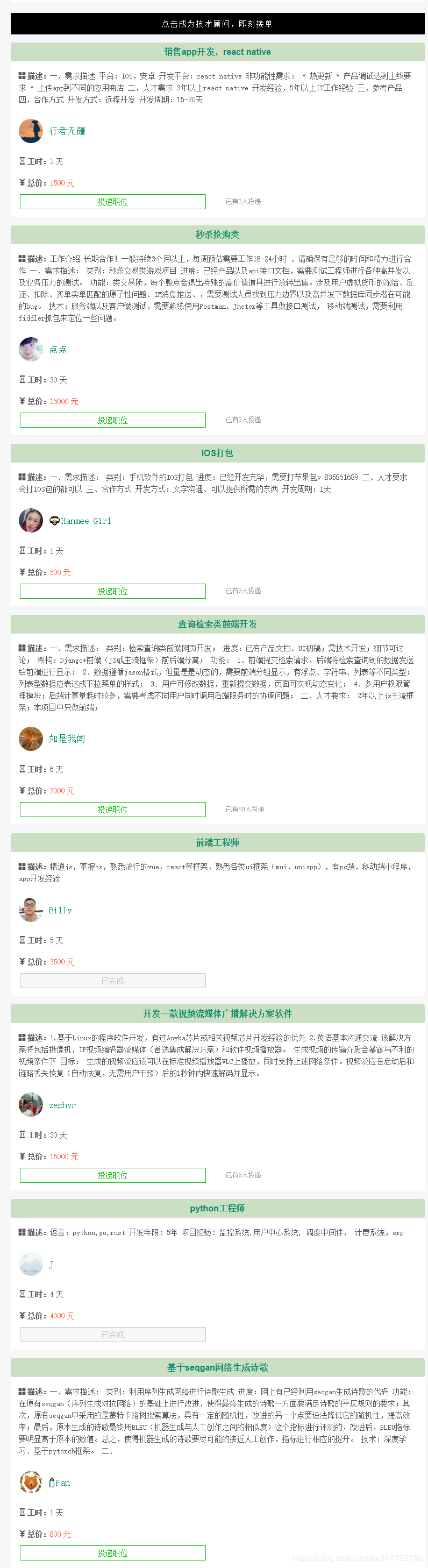Viewport: 428px width, 1568px height.
Task: Open the python工程师 job heading
Action: point(217,1208)
